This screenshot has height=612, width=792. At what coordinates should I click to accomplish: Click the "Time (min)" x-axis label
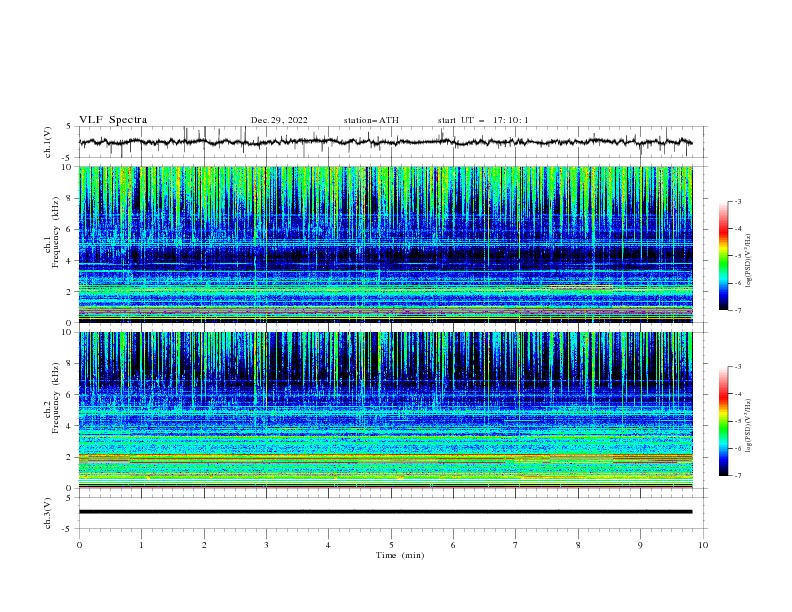pos(400,555)
